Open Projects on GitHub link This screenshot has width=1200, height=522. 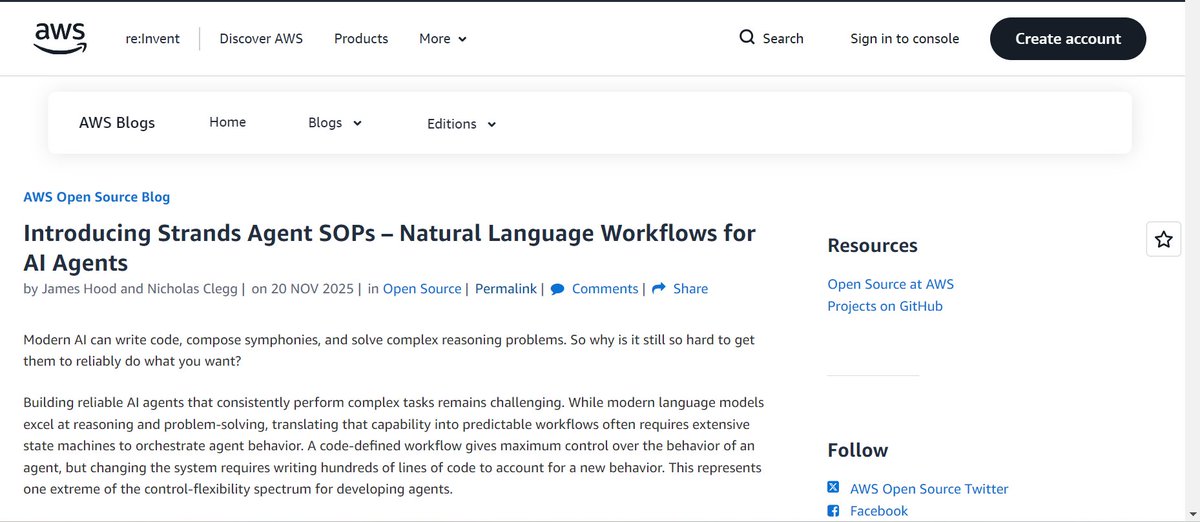(x=885, y=306)
